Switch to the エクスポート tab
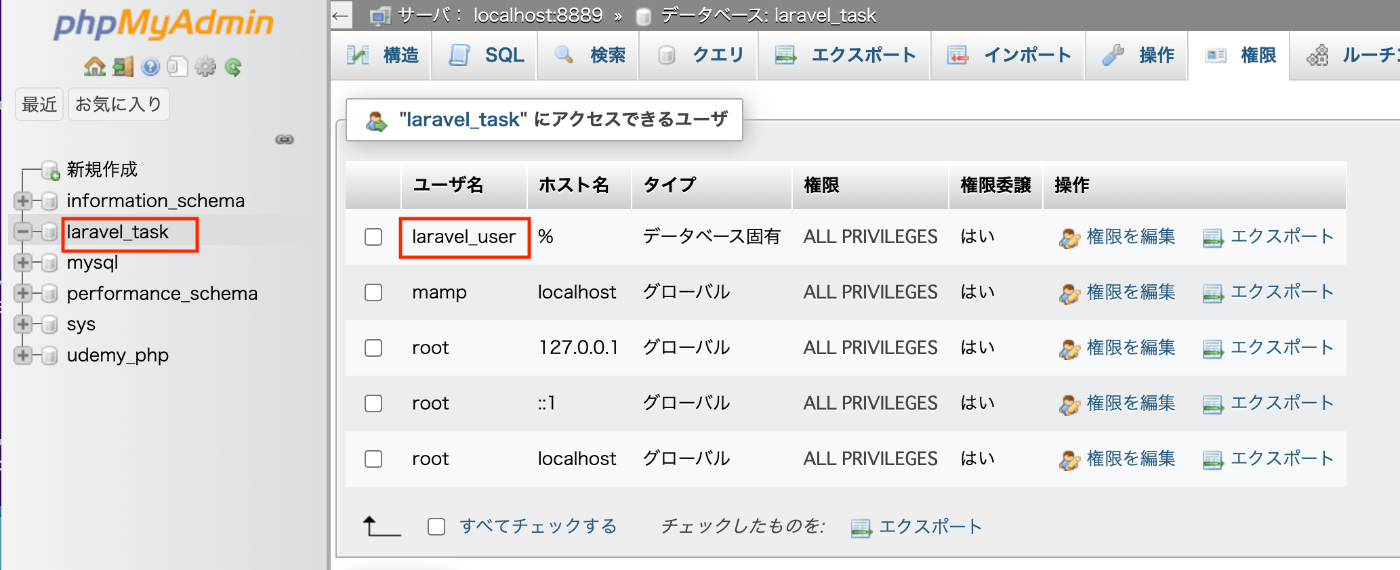The width and height of the screenshot is (1400, 570). (845, 55)
